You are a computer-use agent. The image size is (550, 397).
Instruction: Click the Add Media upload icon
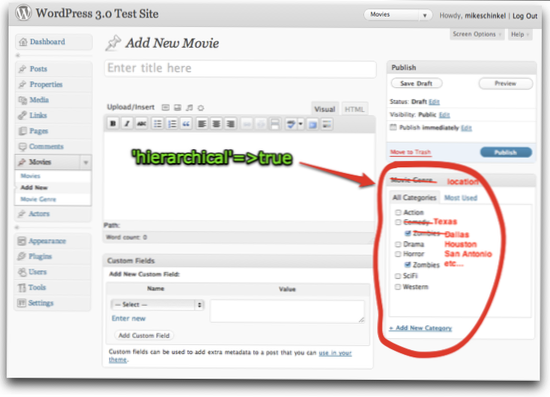[x=201, y=108]
